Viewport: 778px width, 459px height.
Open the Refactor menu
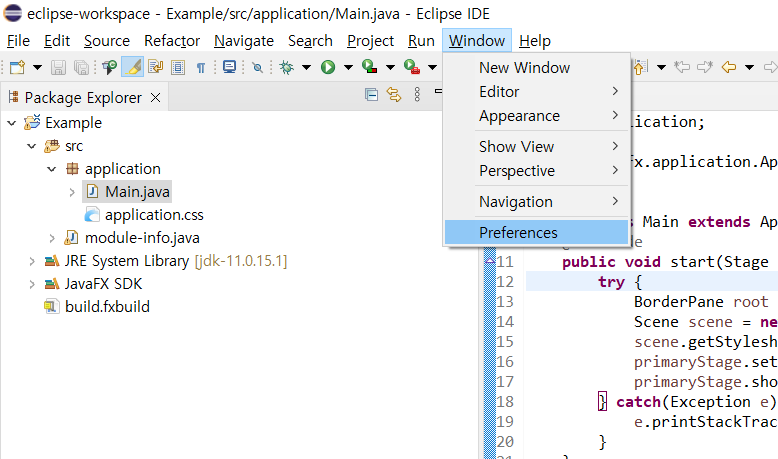(172, 41)
